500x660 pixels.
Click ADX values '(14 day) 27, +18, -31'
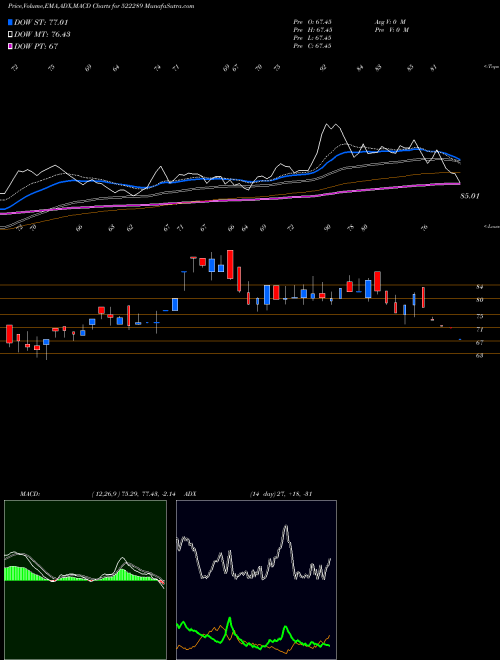(x=280, y=493)
